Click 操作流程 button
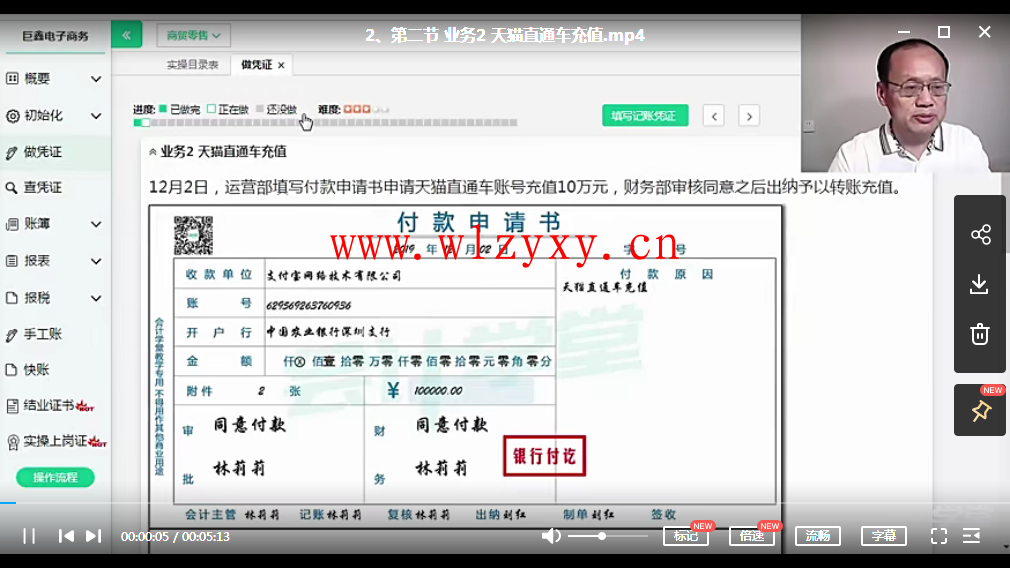Screen dimensions: 1010x568 55,477
